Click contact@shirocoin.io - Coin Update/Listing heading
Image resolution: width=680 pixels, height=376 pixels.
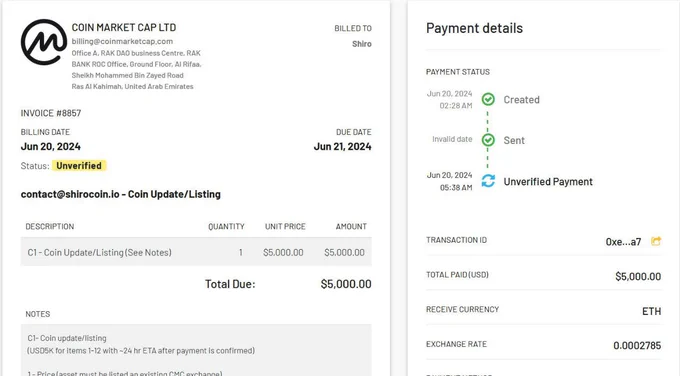[x=121, y=194]
